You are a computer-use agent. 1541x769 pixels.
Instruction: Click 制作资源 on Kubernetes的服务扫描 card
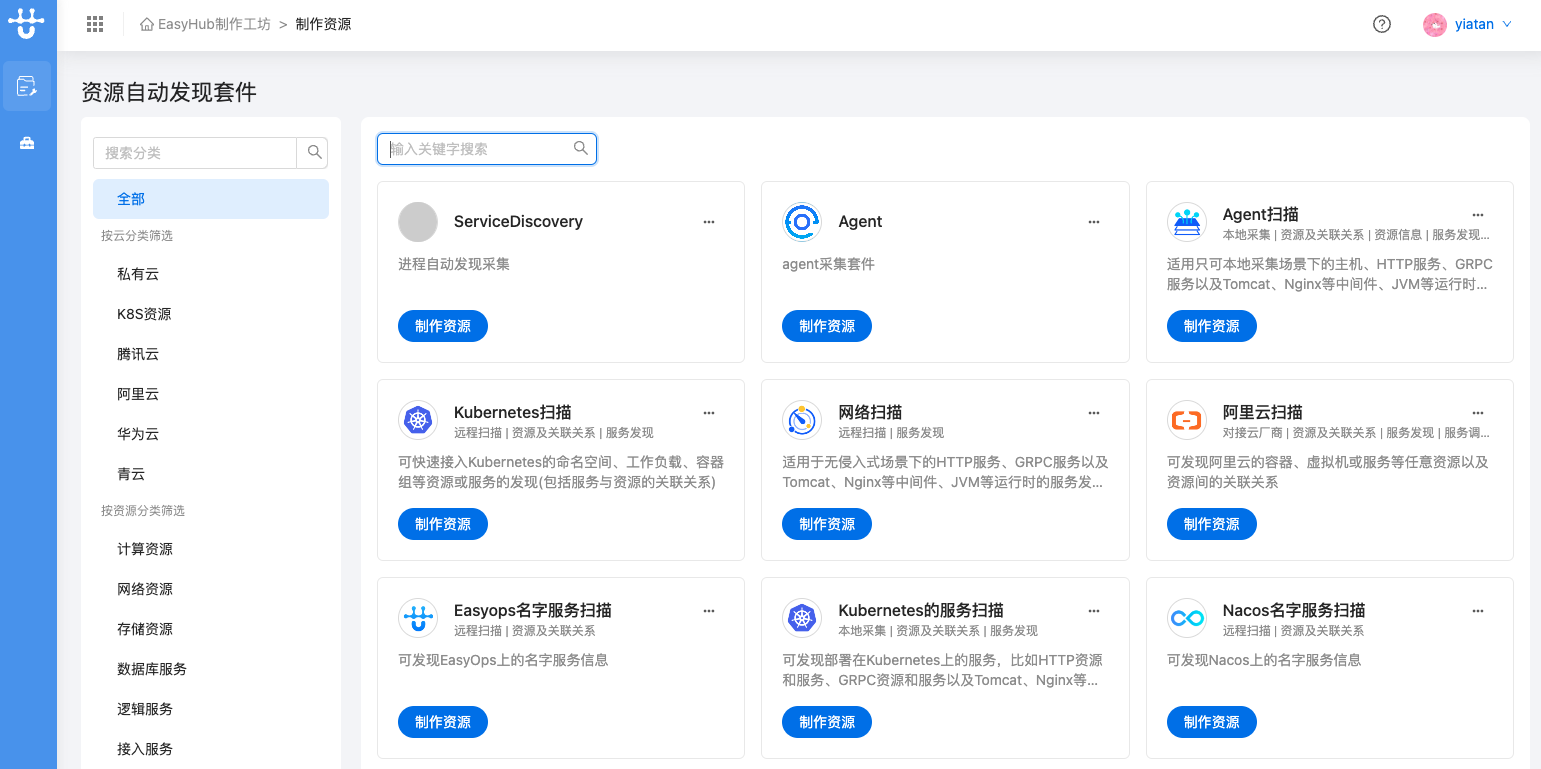click(827, 722)
